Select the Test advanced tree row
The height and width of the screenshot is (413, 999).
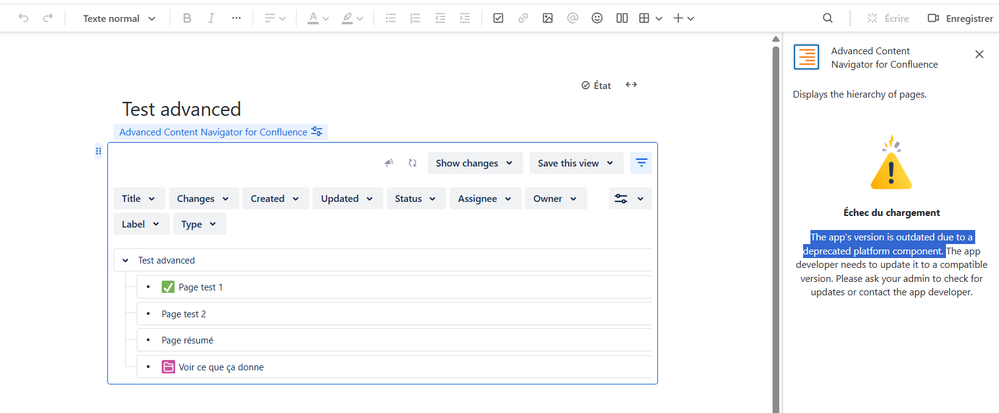coord(383,260)
